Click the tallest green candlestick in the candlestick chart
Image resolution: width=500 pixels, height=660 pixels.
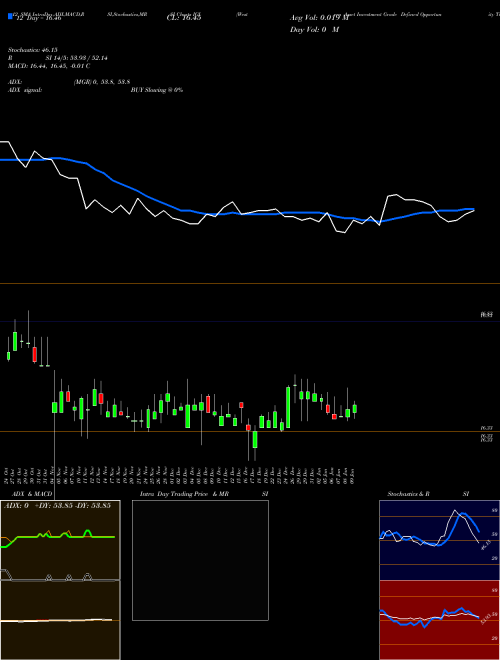(x=288, y=407)
